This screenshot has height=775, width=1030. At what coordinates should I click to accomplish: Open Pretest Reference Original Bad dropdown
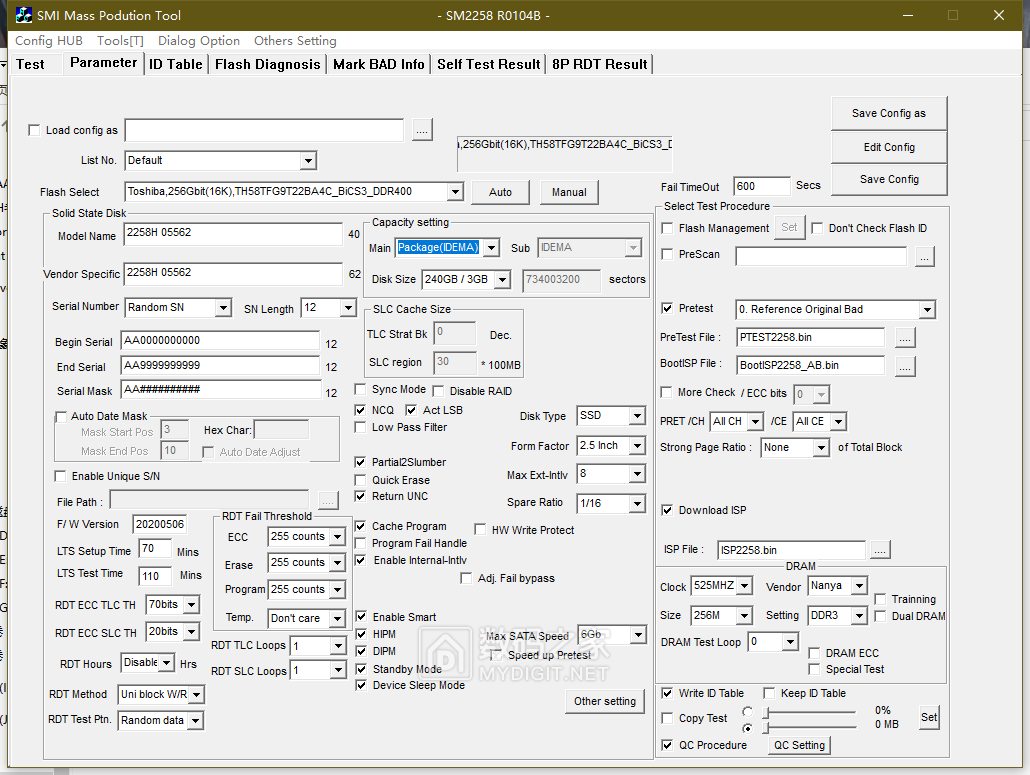point(927,309)
